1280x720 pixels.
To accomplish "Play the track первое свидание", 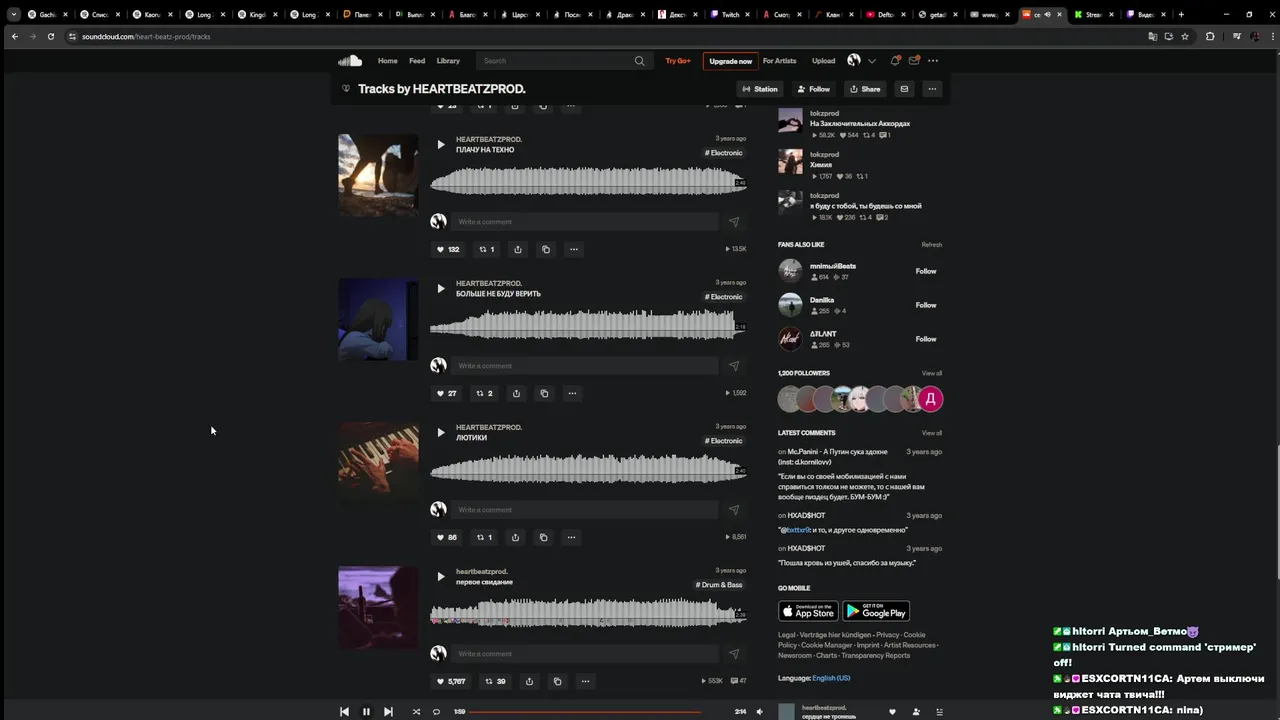I will pos(440,577).
